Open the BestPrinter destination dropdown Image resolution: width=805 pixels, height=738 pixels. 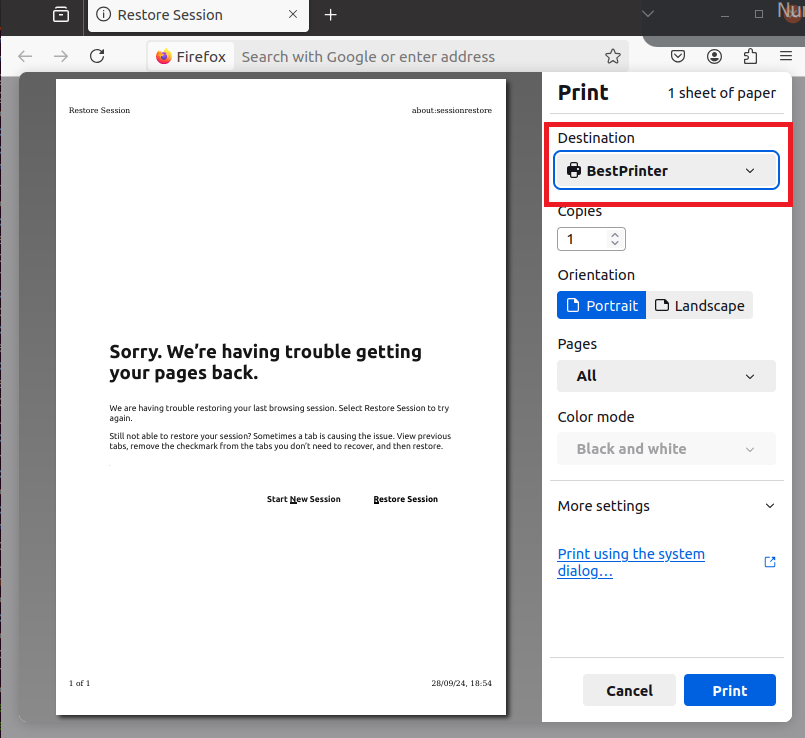click(666, 171)
